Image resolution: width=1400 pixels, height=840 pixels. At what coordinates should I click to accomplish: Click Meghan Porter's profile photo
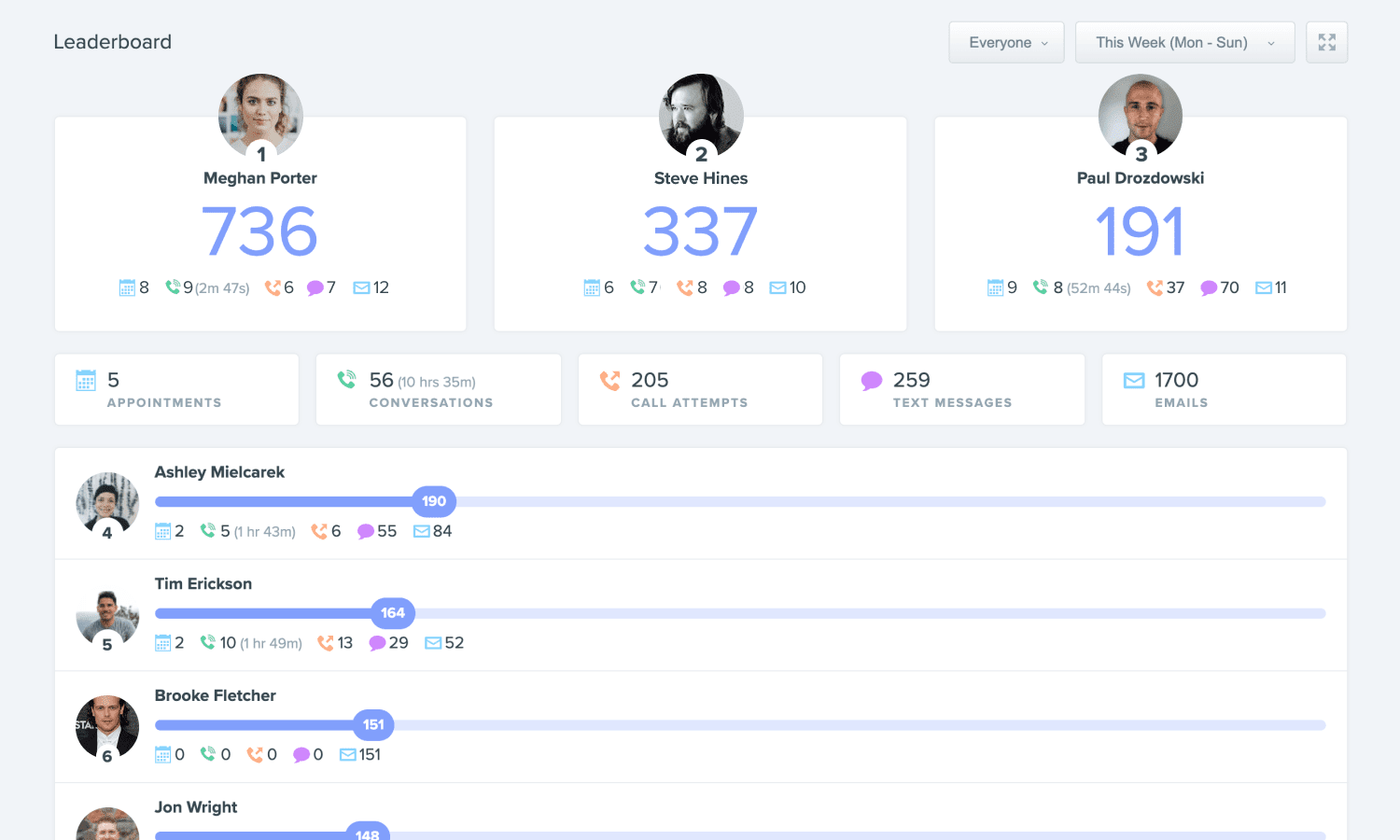click(x=260, y=116)
